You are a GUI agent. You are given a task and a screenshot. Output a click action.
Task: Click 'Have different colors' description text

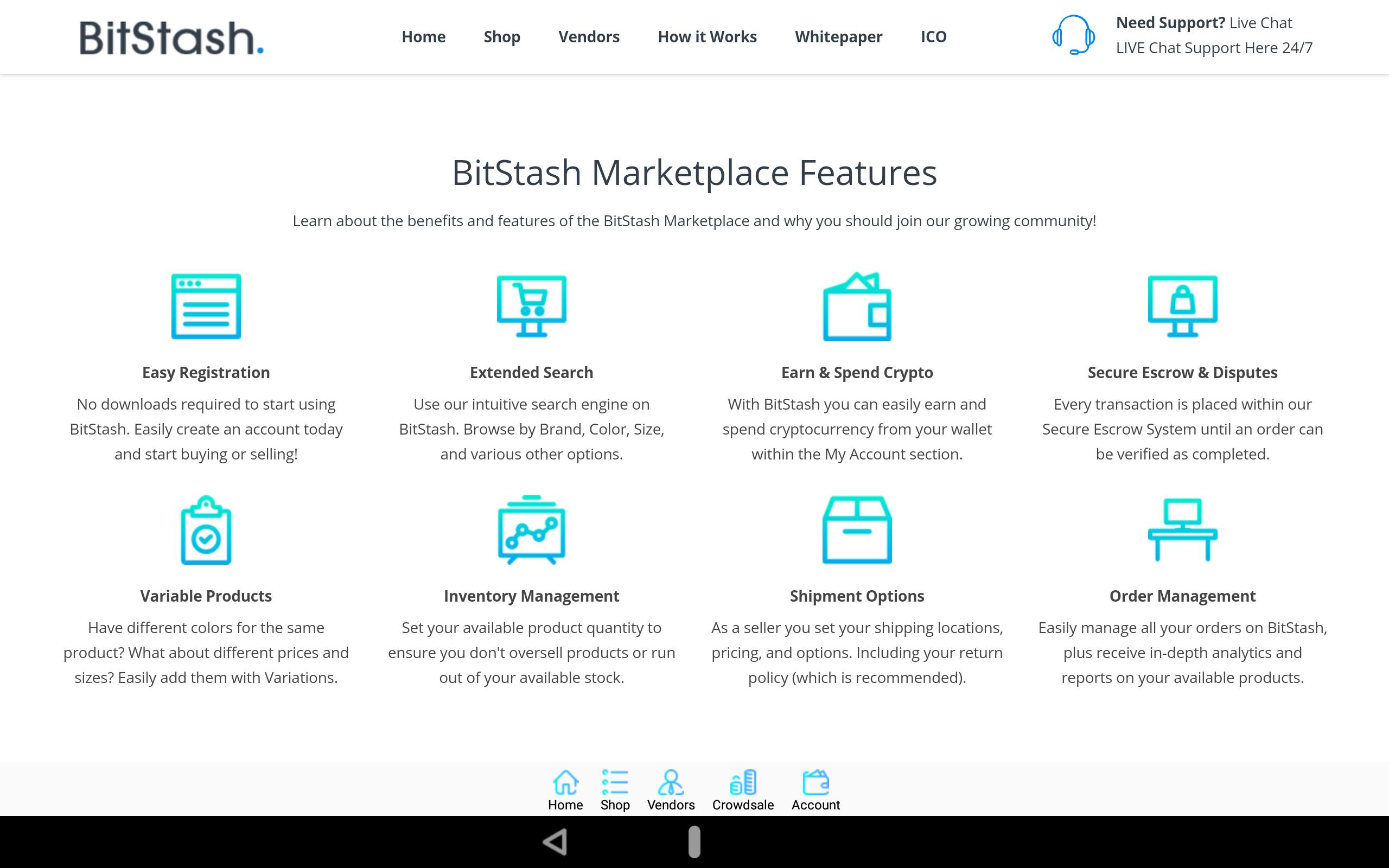coord(206,652)
